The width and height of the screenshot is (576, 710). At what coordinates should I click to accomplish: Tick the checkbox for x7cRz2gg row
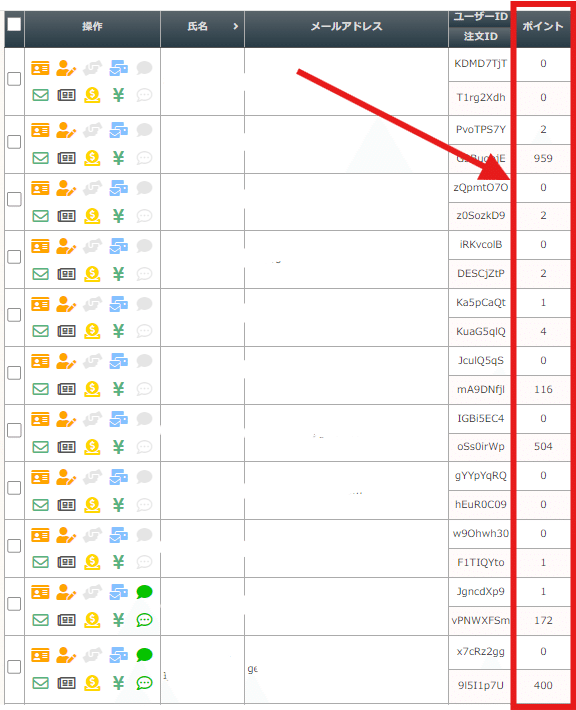pos(14,667)
